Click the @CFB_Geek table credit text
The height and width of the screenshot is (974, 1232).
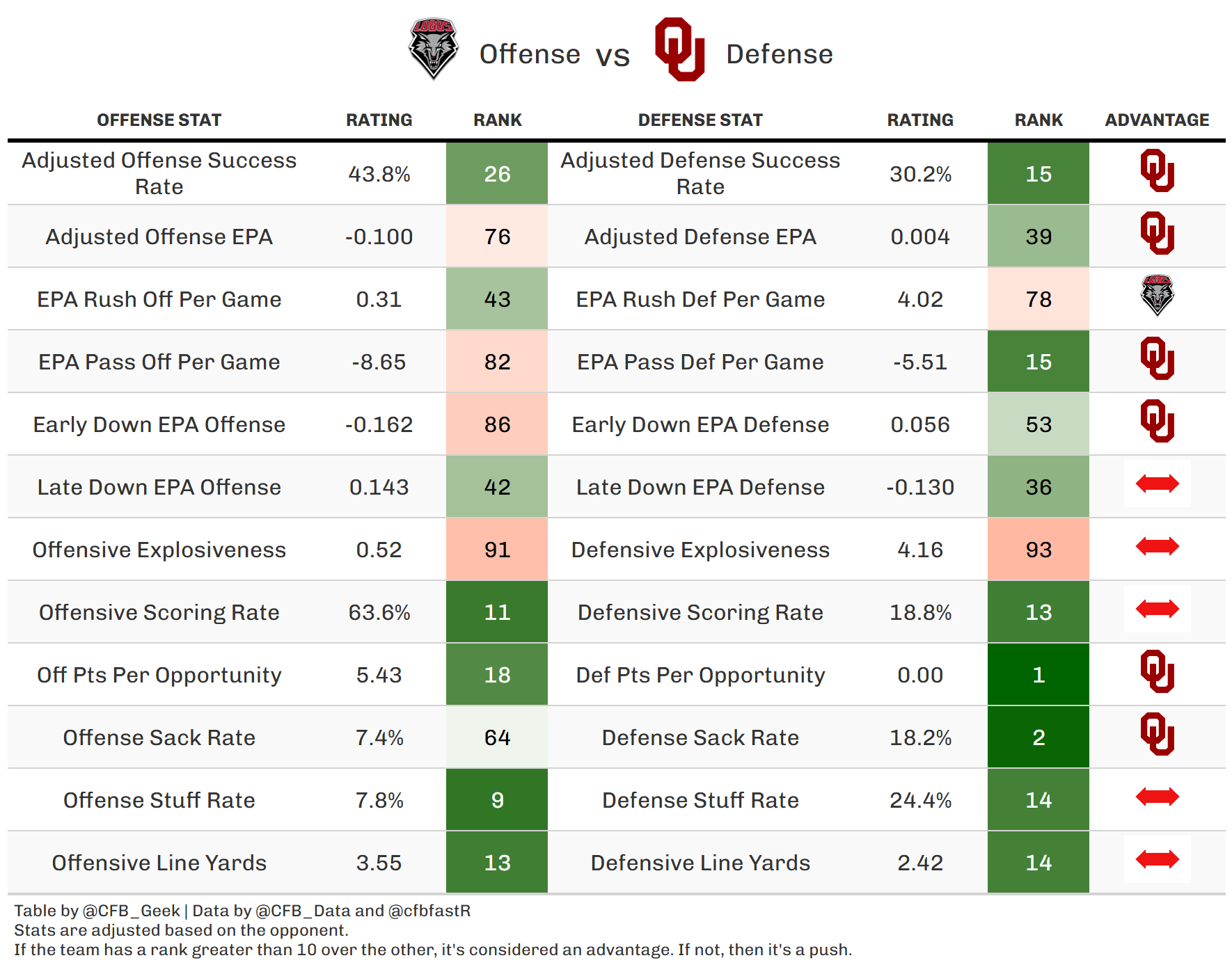[131, 911]
